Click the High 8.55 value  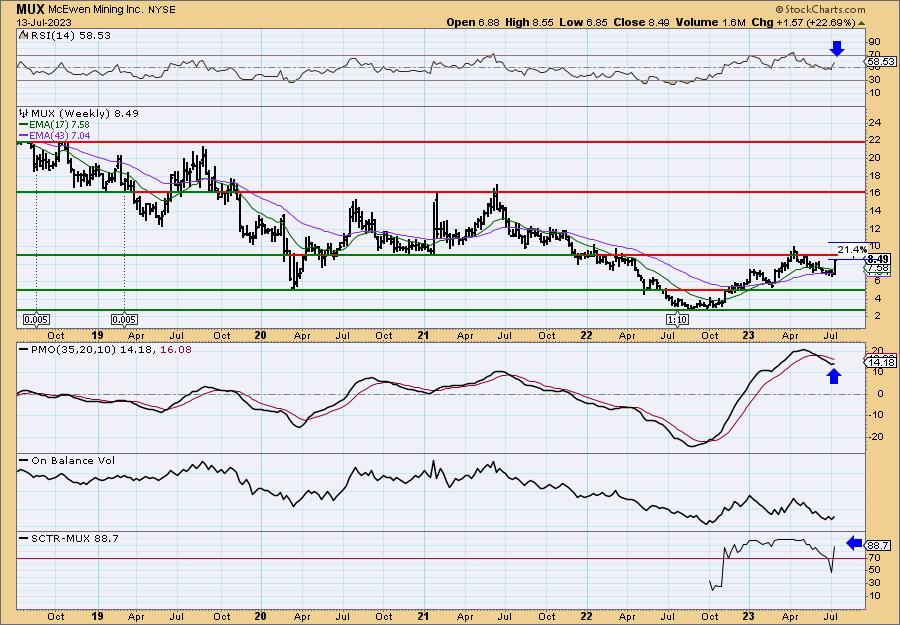coord(531,22)
